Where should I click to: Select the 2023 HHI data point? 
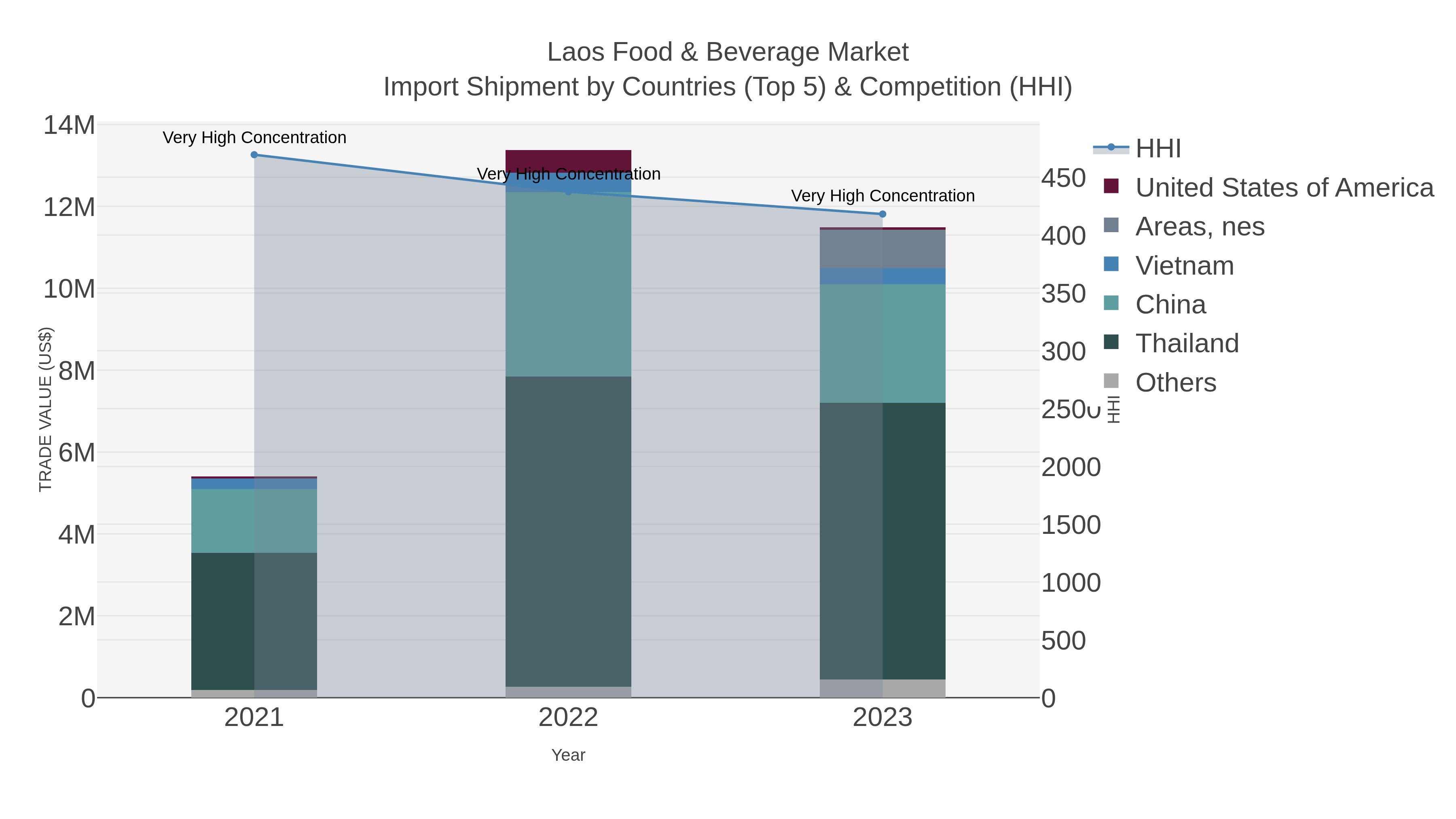883,214
